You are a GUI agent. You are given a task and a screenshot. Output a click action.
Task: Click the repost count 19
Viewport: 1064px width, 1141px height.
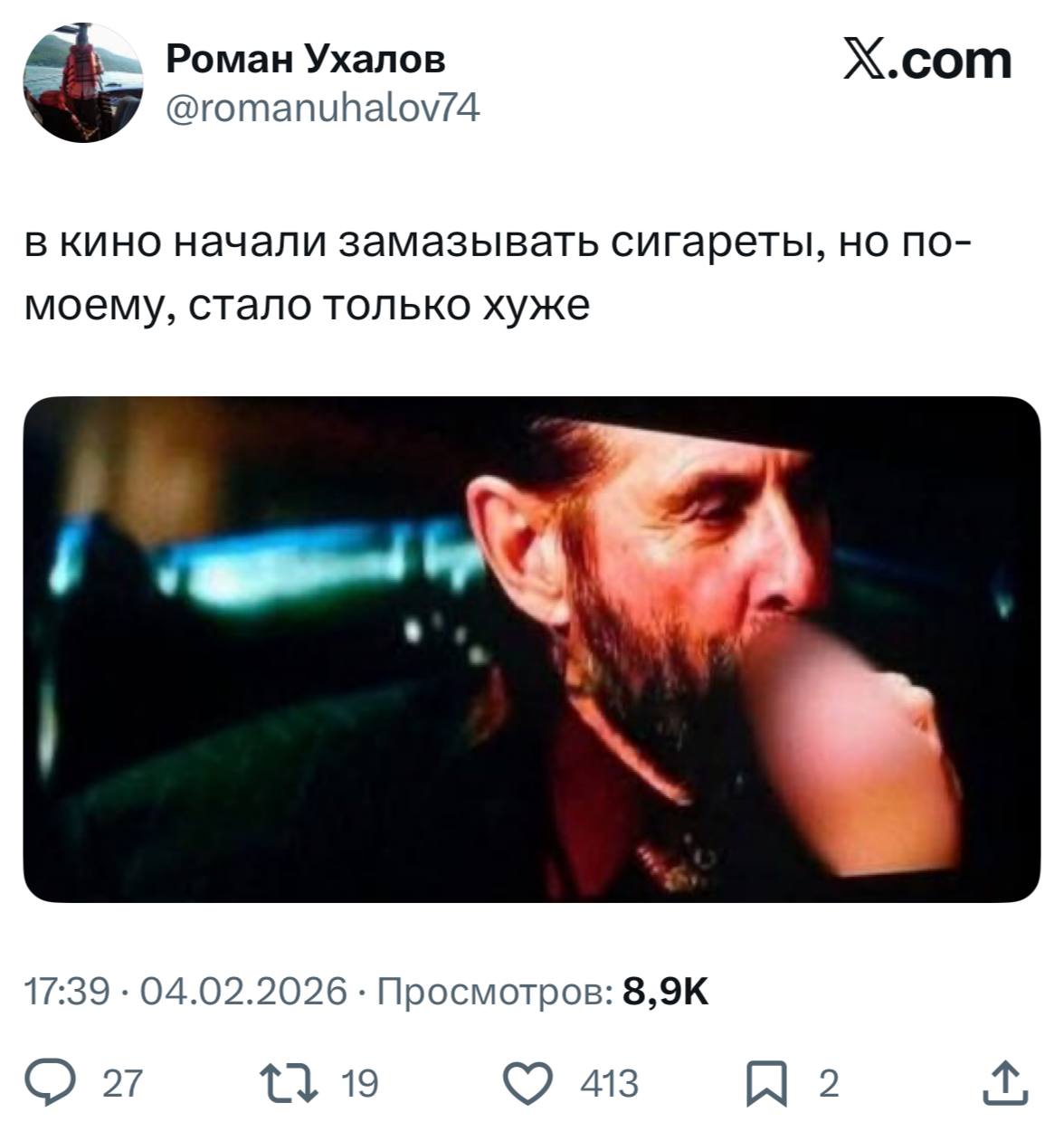(359, 1084)
